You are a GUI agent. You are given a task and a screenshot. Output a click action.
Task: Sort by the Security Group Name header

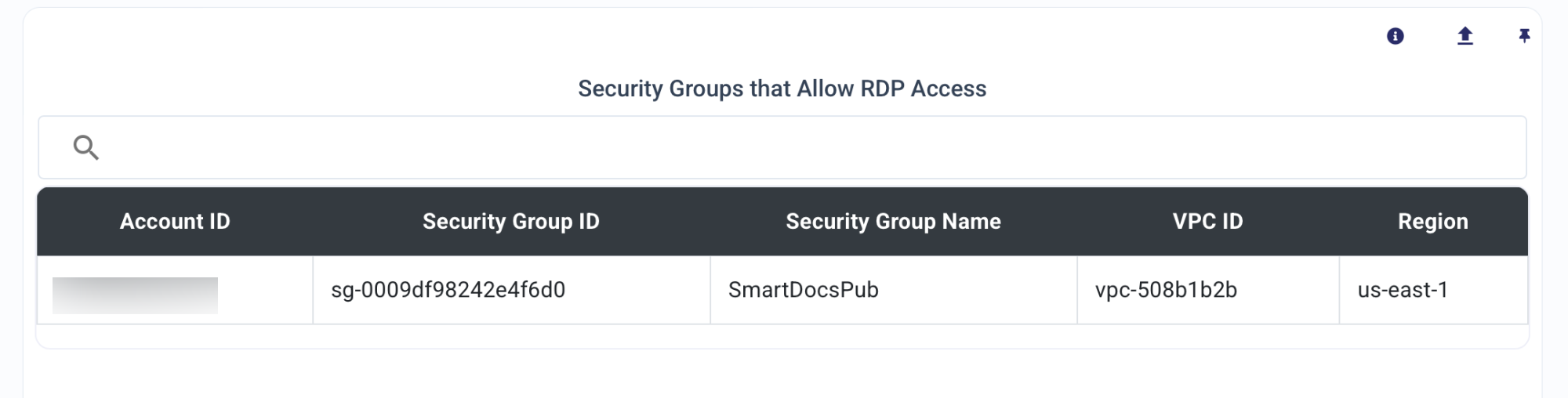click(894, 222)
